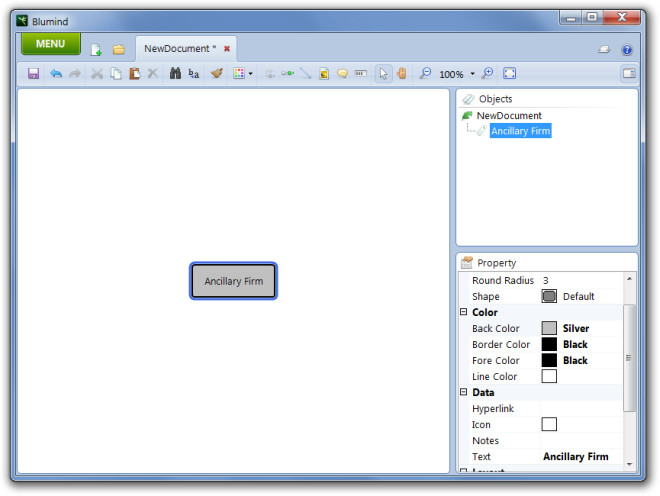
Task: Add an icon mark with the yellow note icon
Action: 324,74
